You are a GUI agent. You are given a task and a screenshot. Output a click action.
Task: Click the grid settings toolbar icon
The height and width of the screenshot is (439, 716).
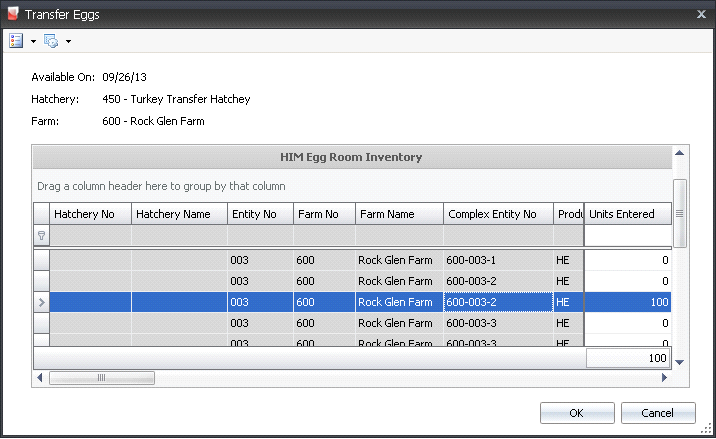51,41
